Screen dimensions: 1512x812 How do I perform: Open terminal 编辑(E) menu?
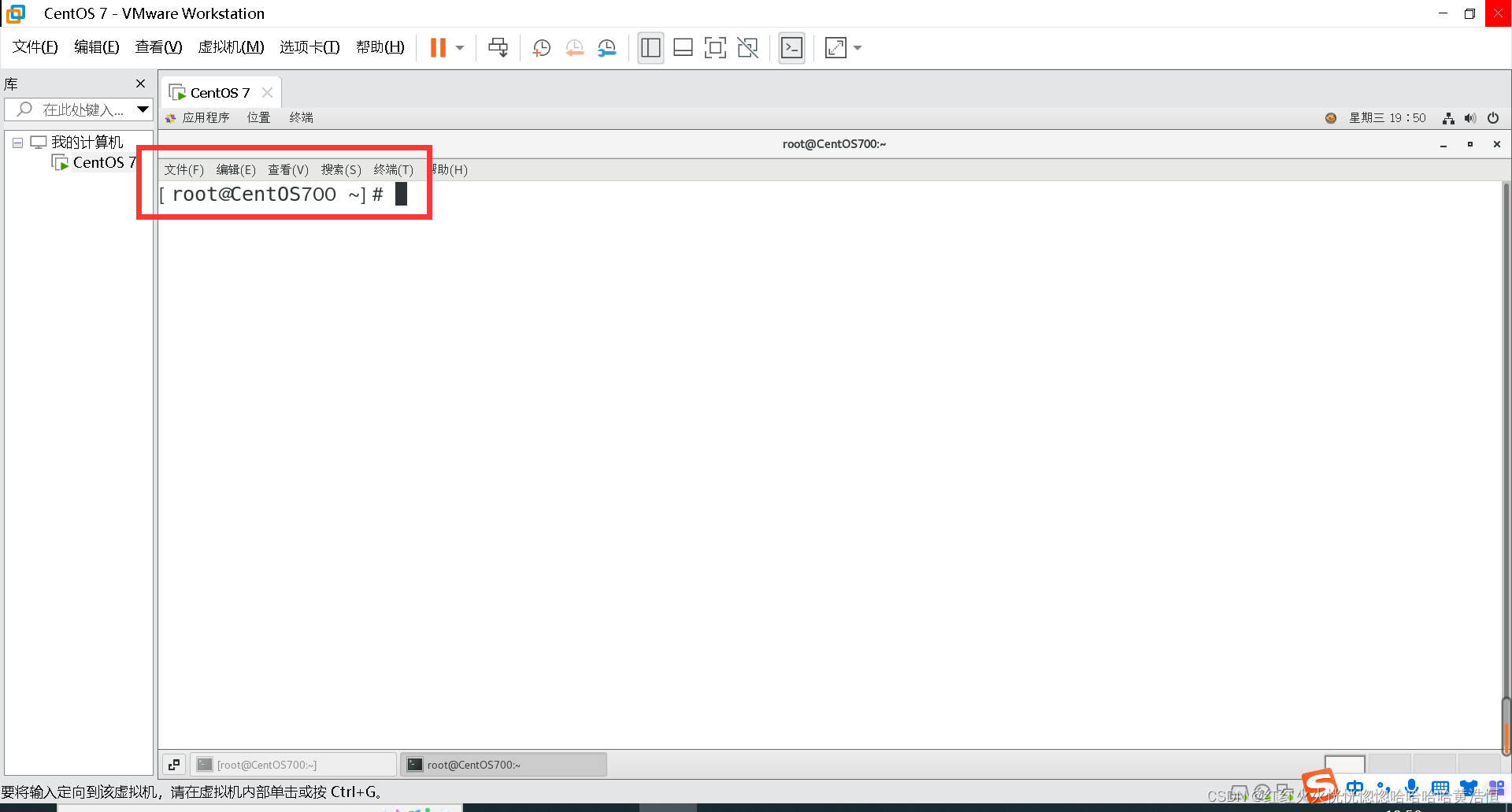tap(236, 170)
